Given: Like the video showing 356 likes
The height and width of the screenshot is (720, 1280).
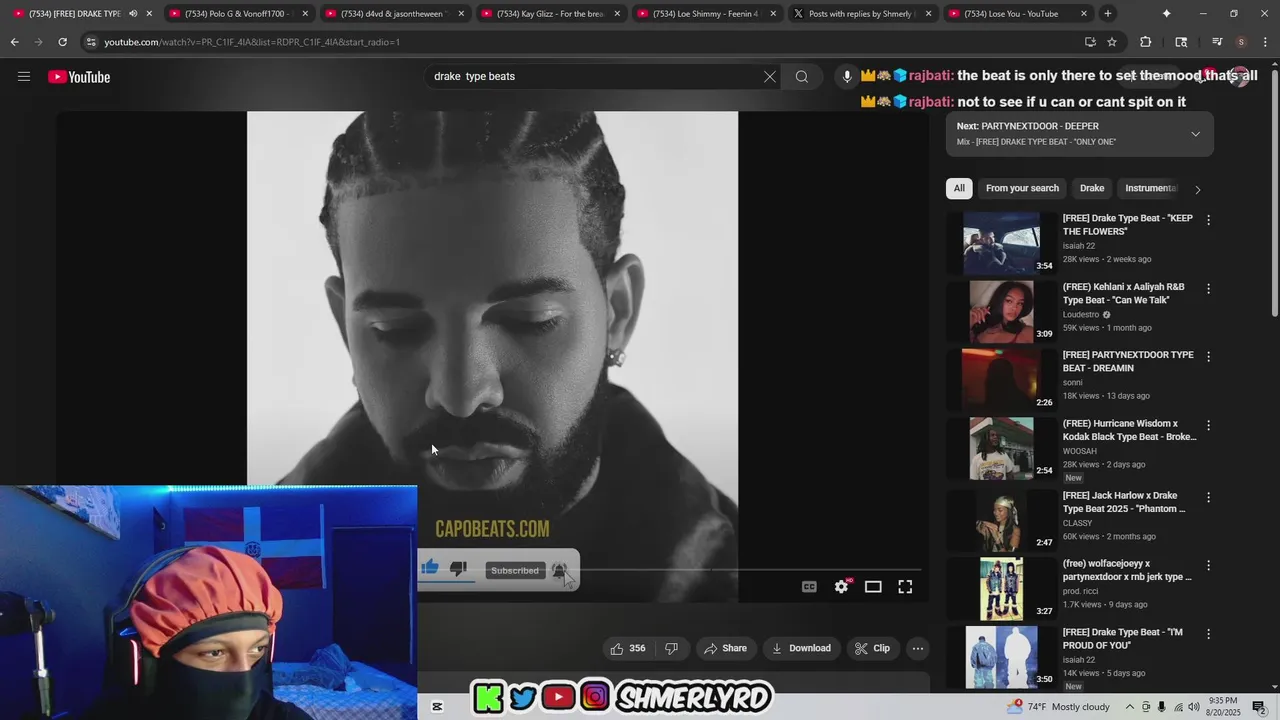Looking at the screenshot, I should [x=628, y=648].
